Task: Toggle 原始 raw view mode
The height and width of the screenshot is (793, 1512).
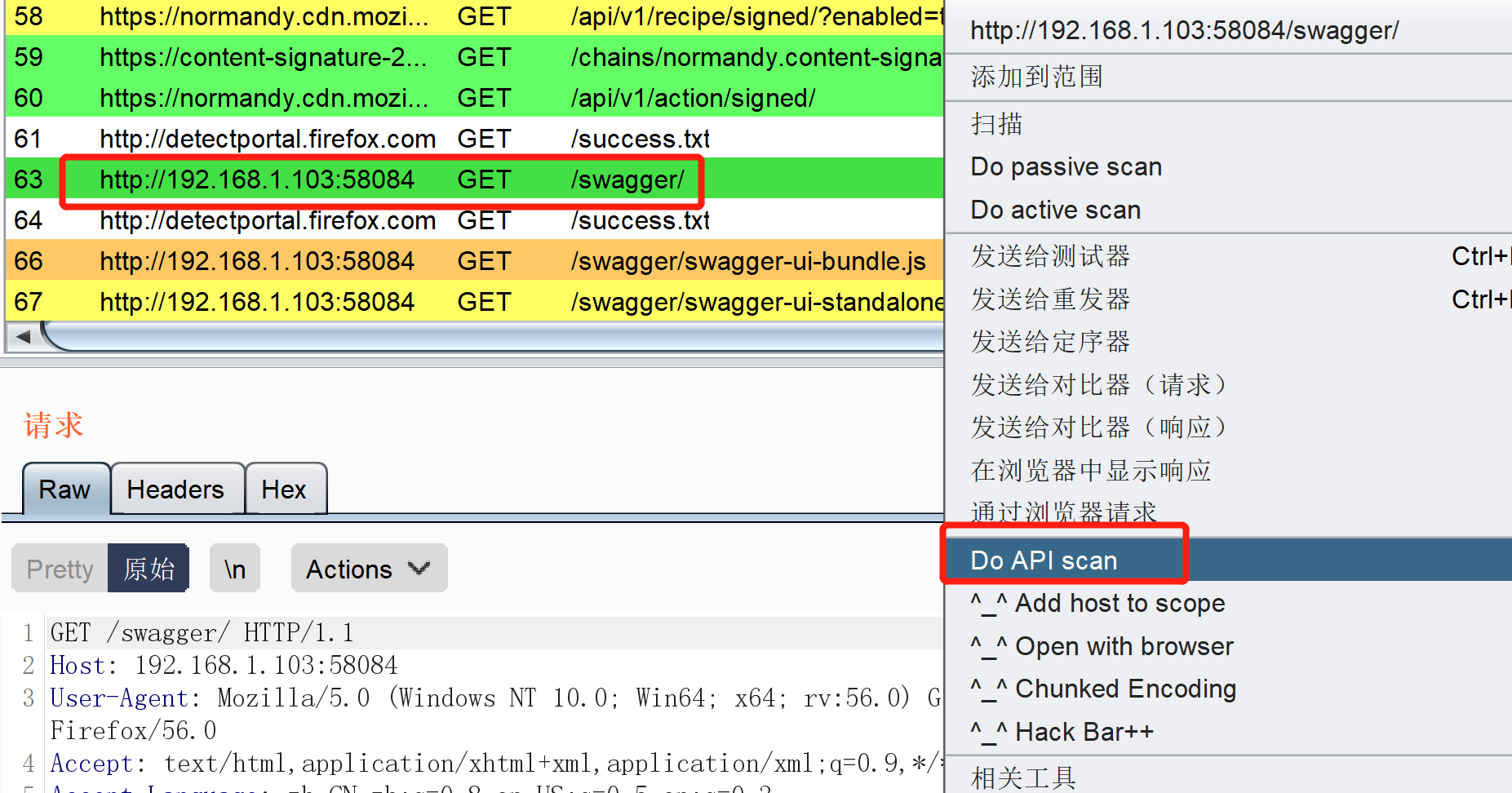Action: tap(149, 569)
